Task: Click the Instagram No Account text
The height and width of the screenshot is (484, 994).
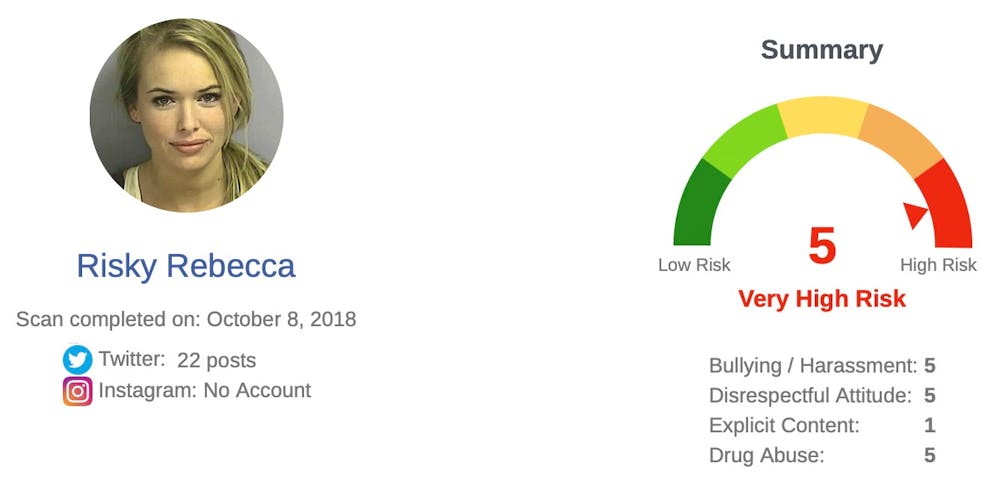Action: pos(205,390)
